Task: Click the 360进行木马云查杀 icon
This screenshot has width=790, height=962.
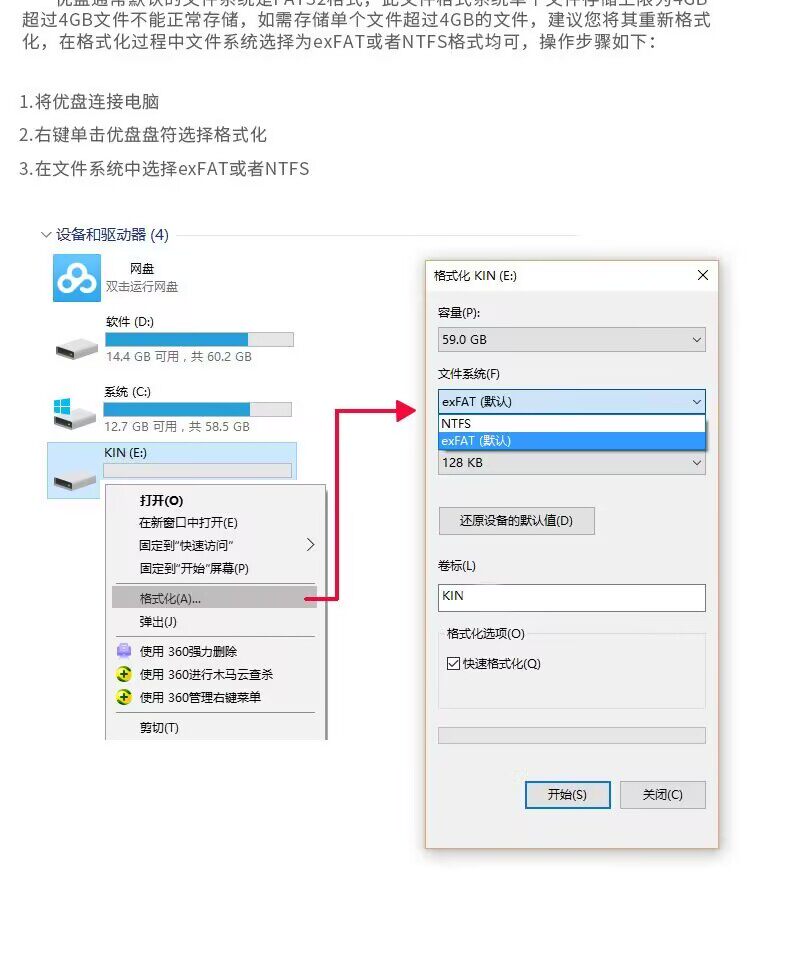Action: [x=124, y=674]
